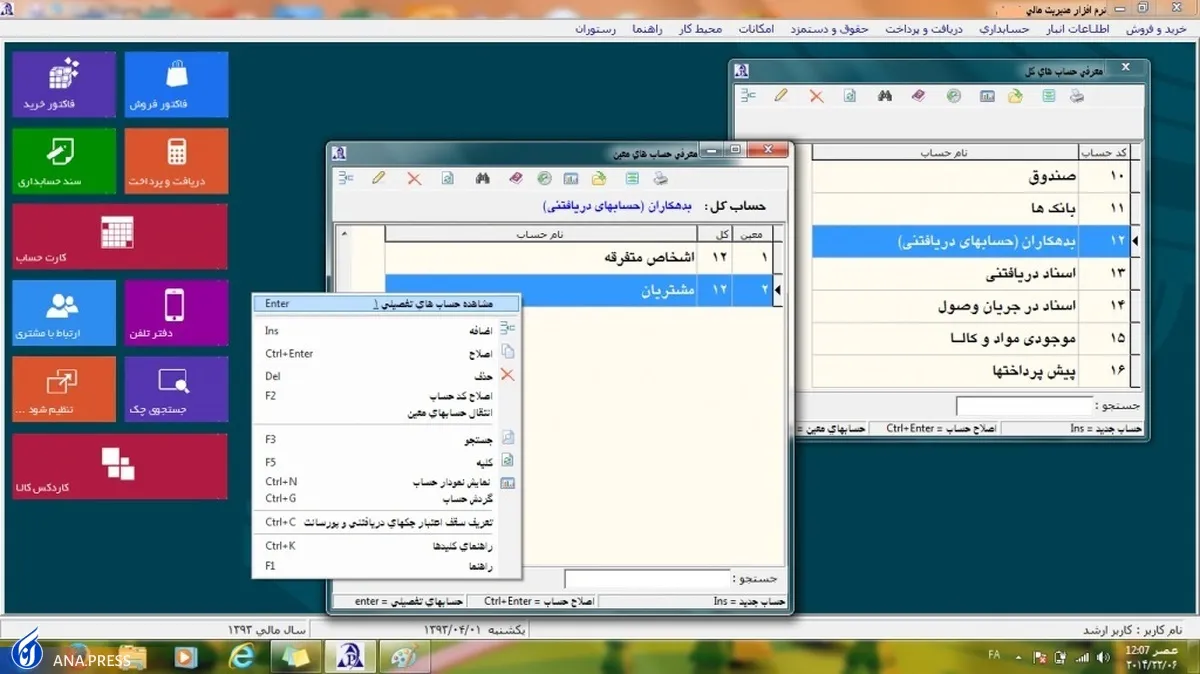The width and height of the screenshot is (1200, 674).
Task: Open the کاردکس کالا tile
Action: tap(119, 466)
